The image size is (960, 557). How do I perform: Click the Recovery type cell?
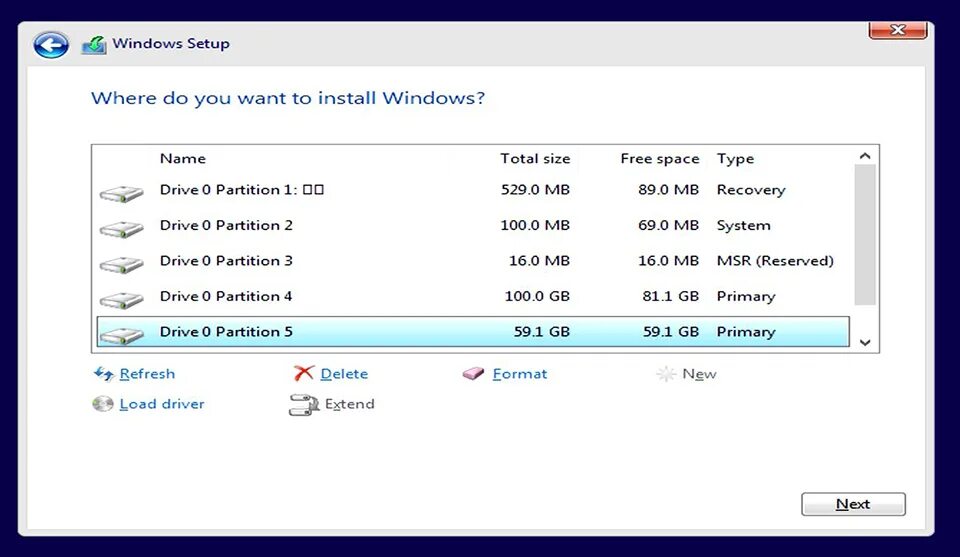pos(751,190)
